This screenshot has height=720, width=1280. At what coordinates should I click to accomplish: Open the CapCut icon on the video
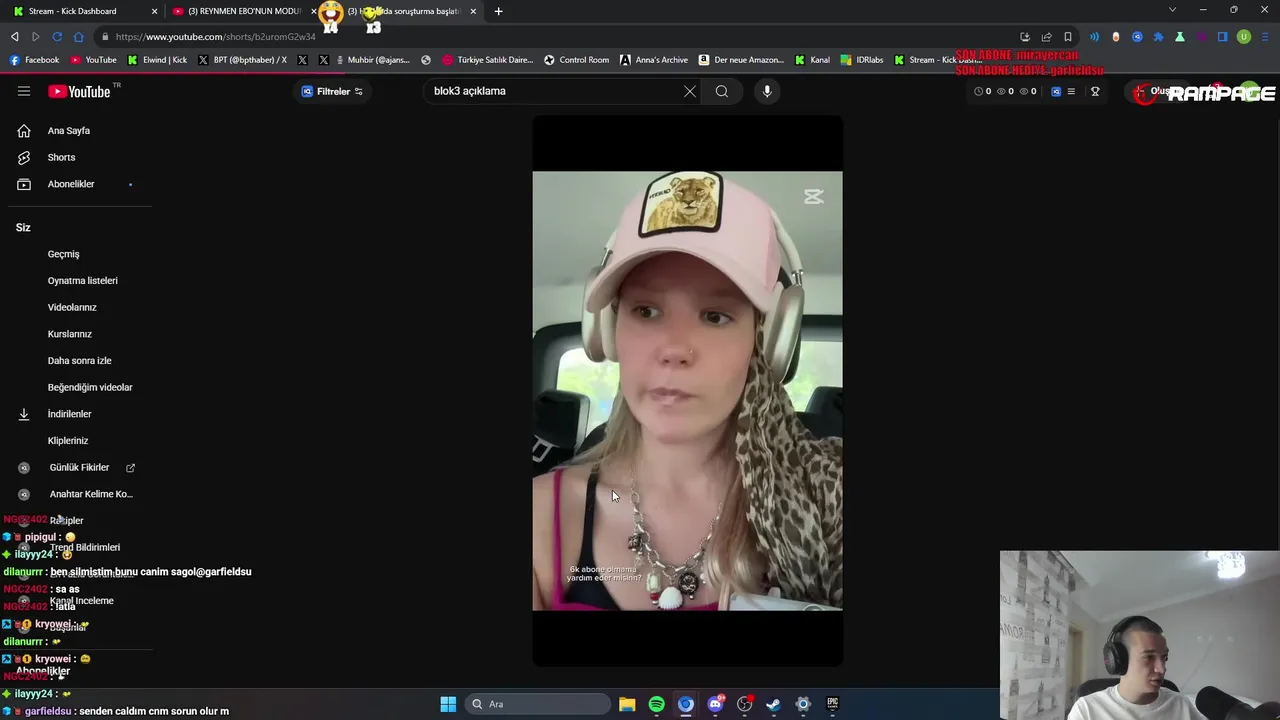click(x=814, y=197)
